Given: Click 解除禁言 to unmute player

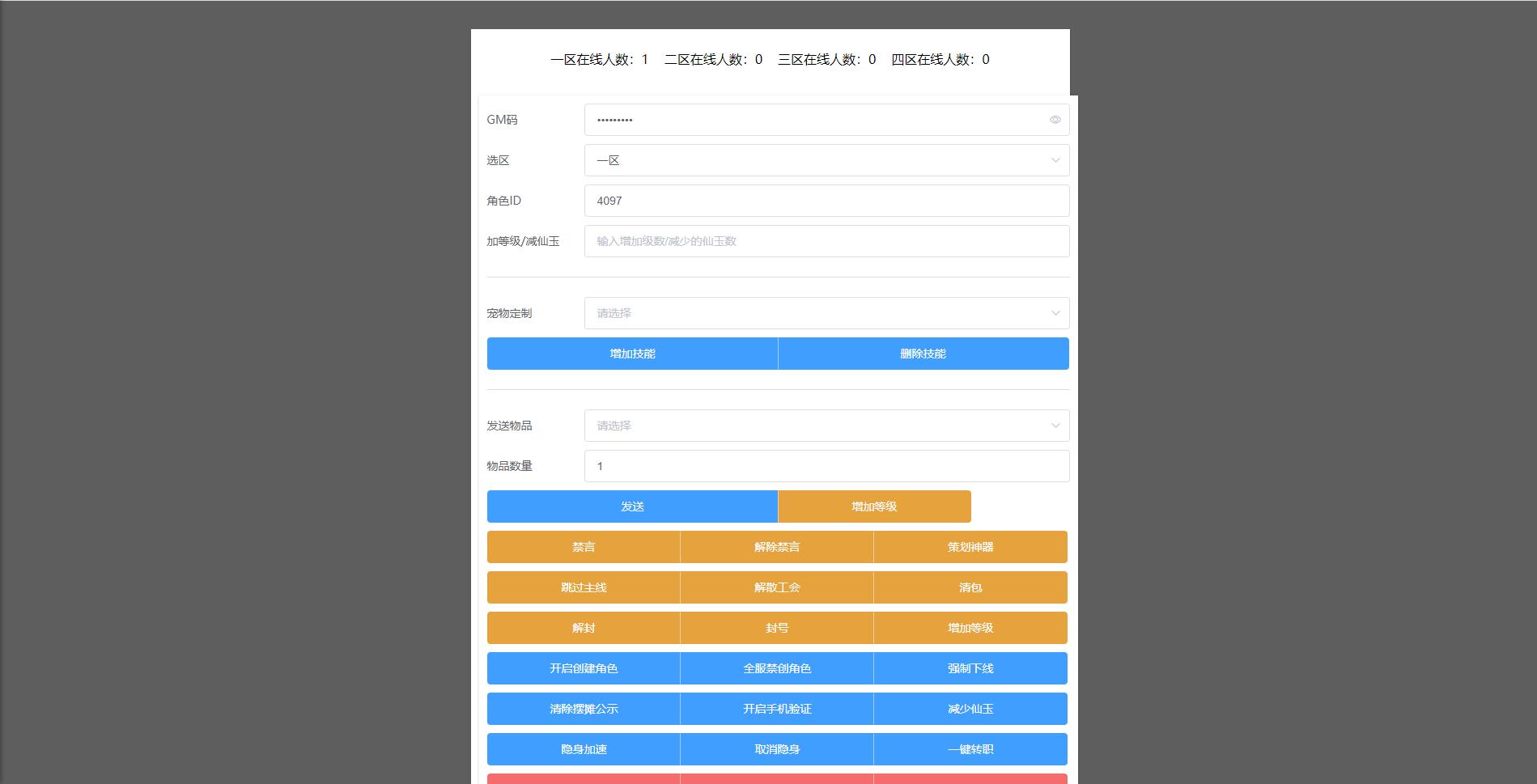Looking at the screenshot, I should pyautogui.click(x=776, y=546).
